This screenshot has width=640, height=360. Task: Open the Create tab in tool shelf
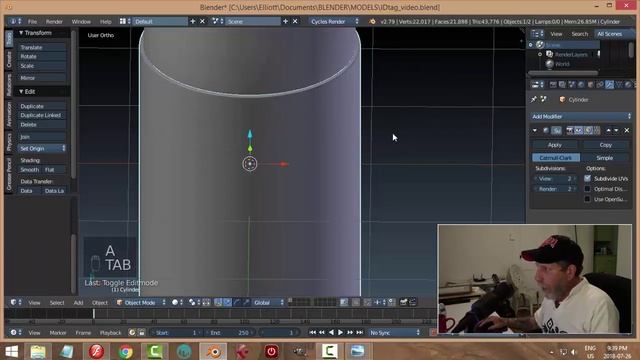(x=9, y=60)
